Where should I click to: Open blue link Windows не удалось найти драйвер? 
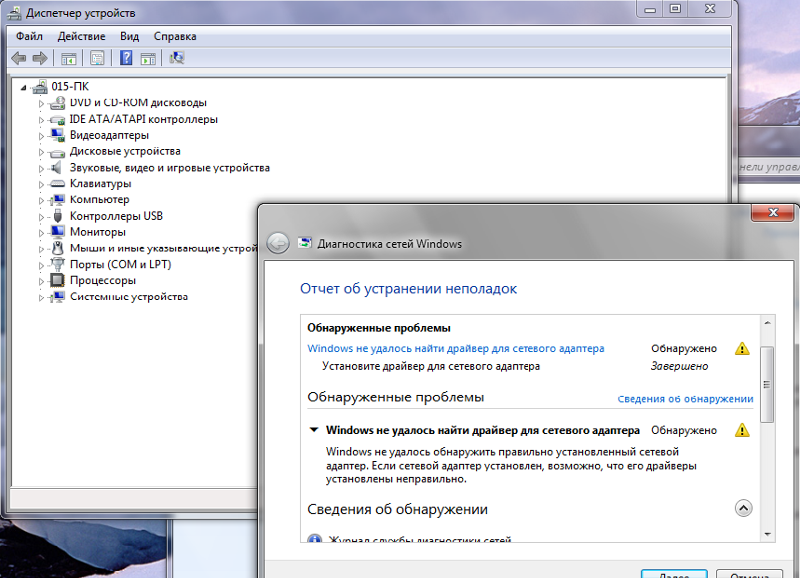(456, 348)
